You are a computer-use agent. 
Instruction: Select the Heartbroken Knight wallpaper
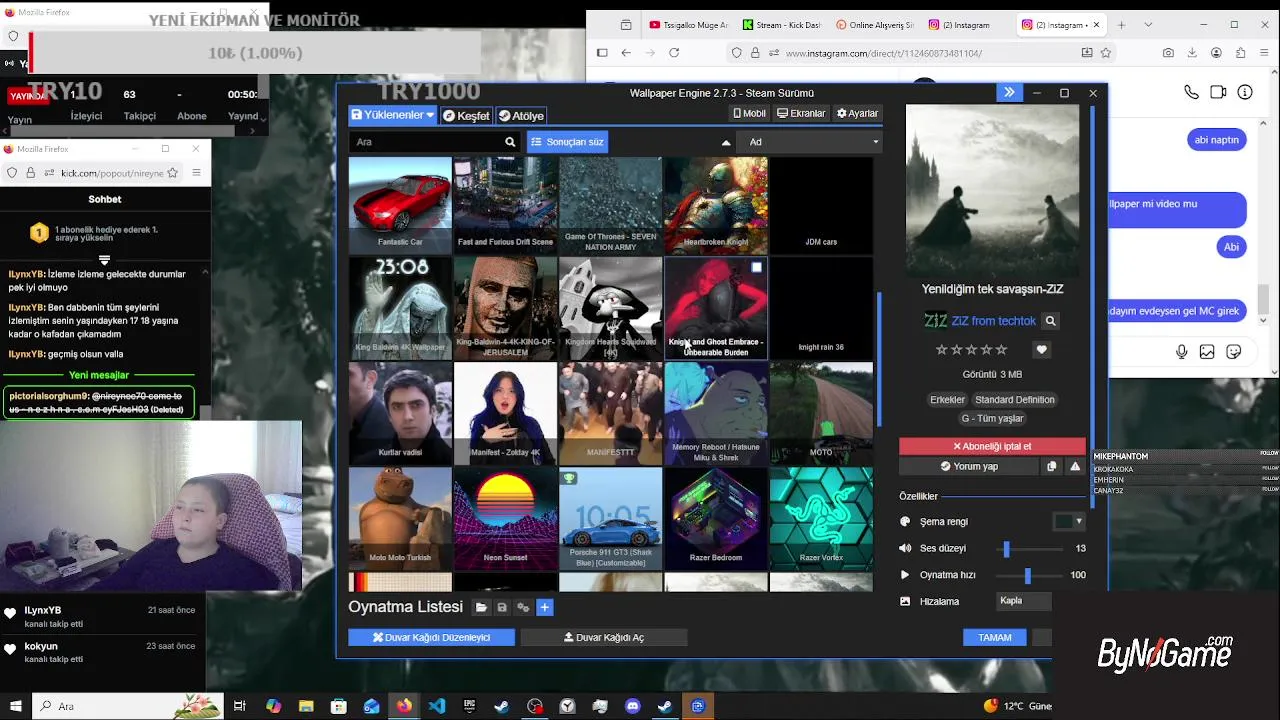[716, 204]
